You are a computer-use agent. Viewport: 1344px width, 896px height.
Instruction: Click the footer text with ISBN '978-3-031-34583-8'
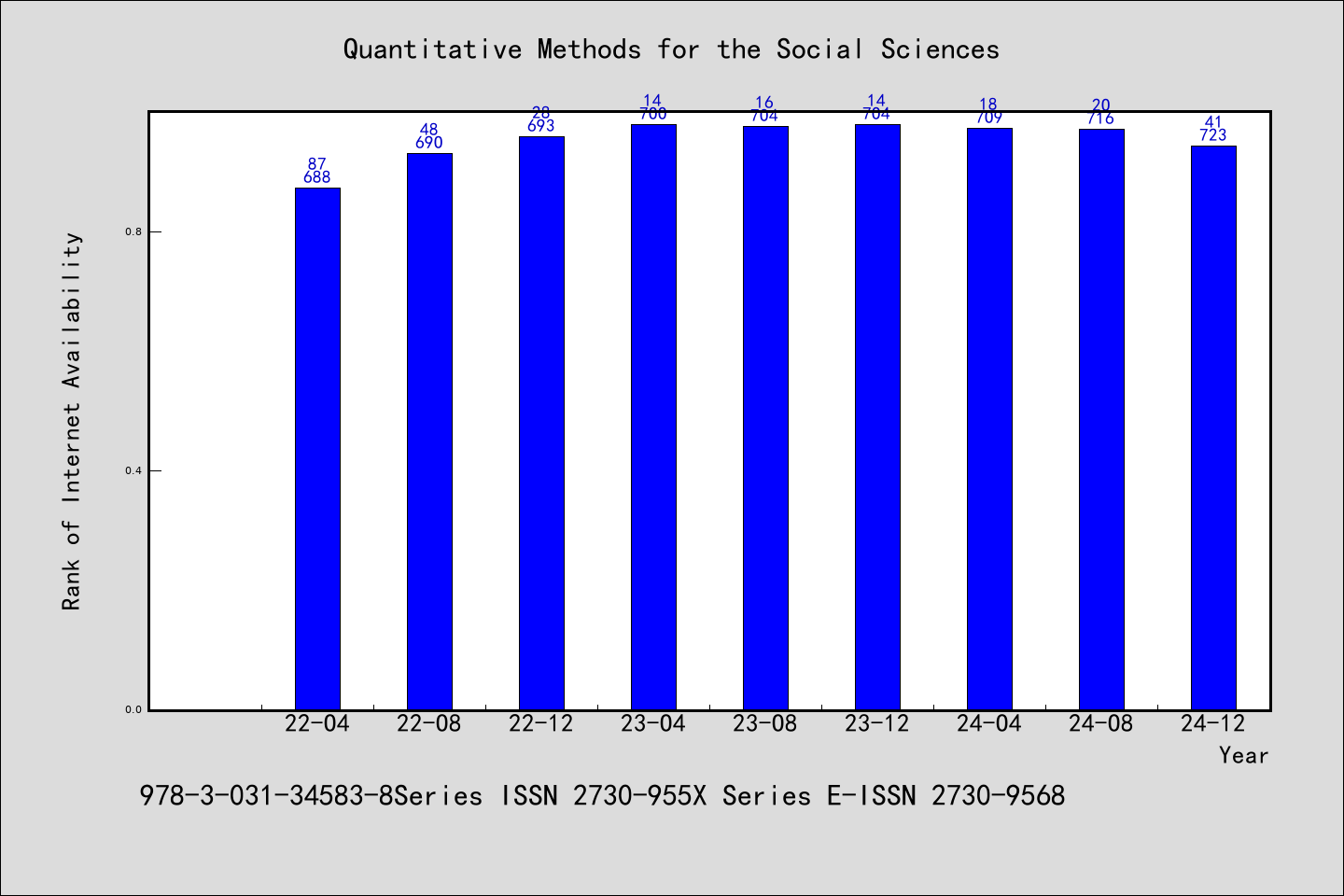pos(602,795)
